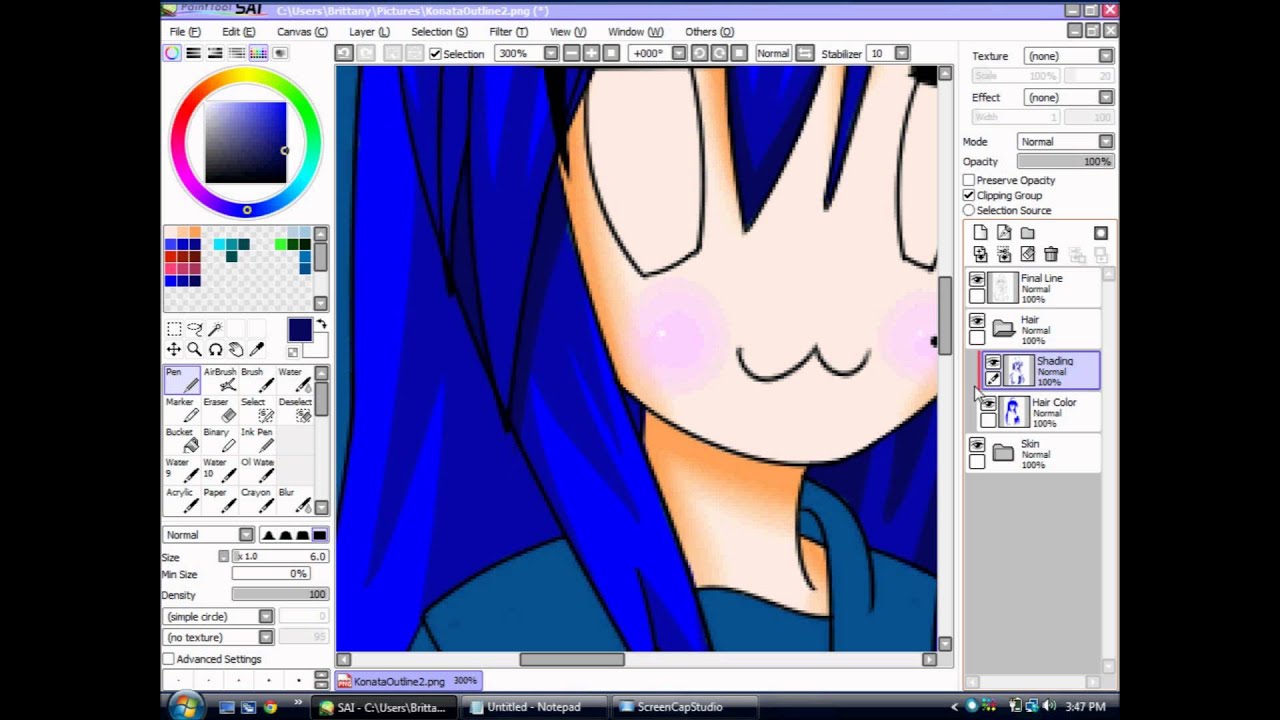The image size is (1280, 720).
Task: Select the Blur tool
Action: coord(295,500)
